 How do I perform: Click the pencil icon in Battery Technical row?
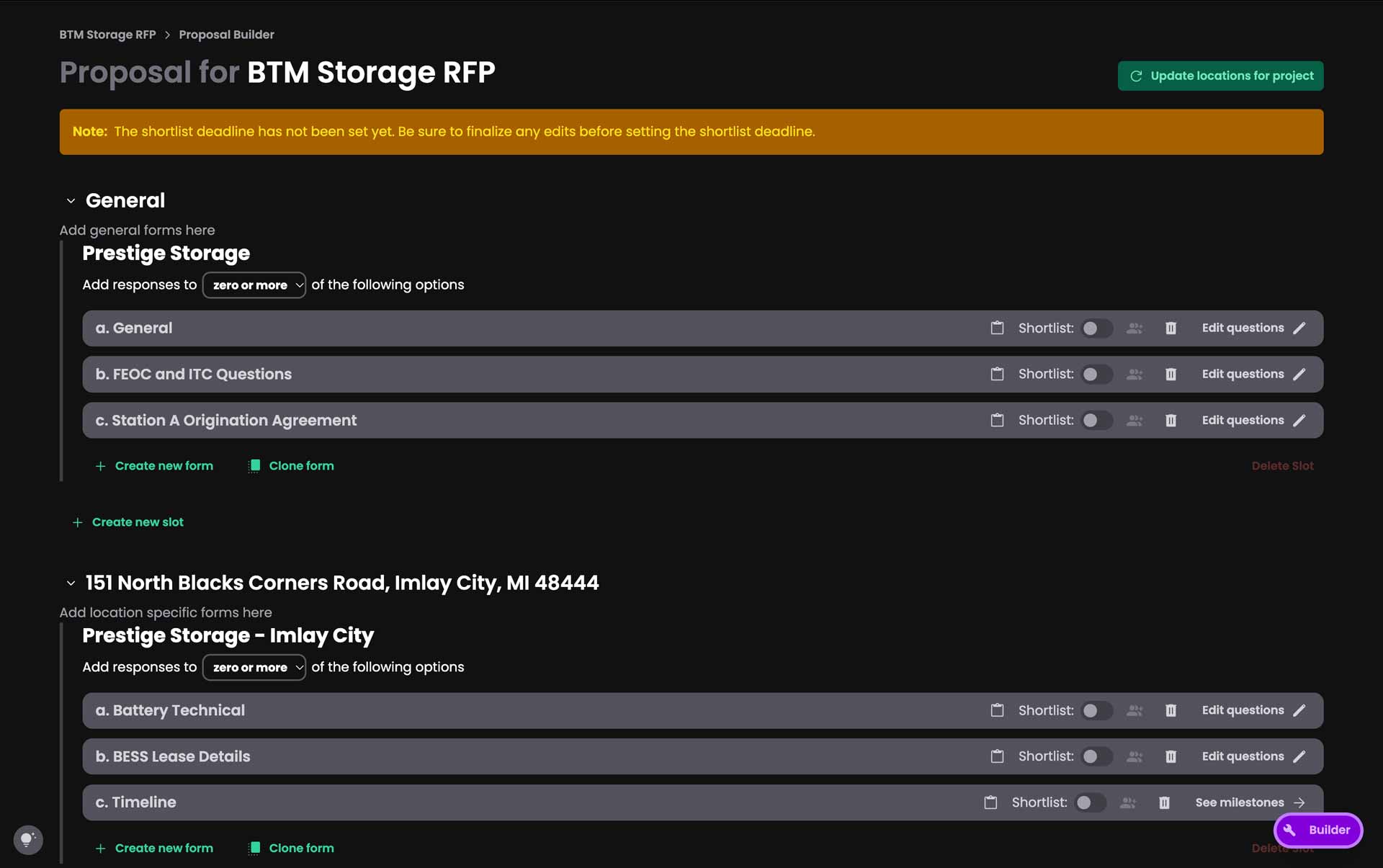point(1299,710)
